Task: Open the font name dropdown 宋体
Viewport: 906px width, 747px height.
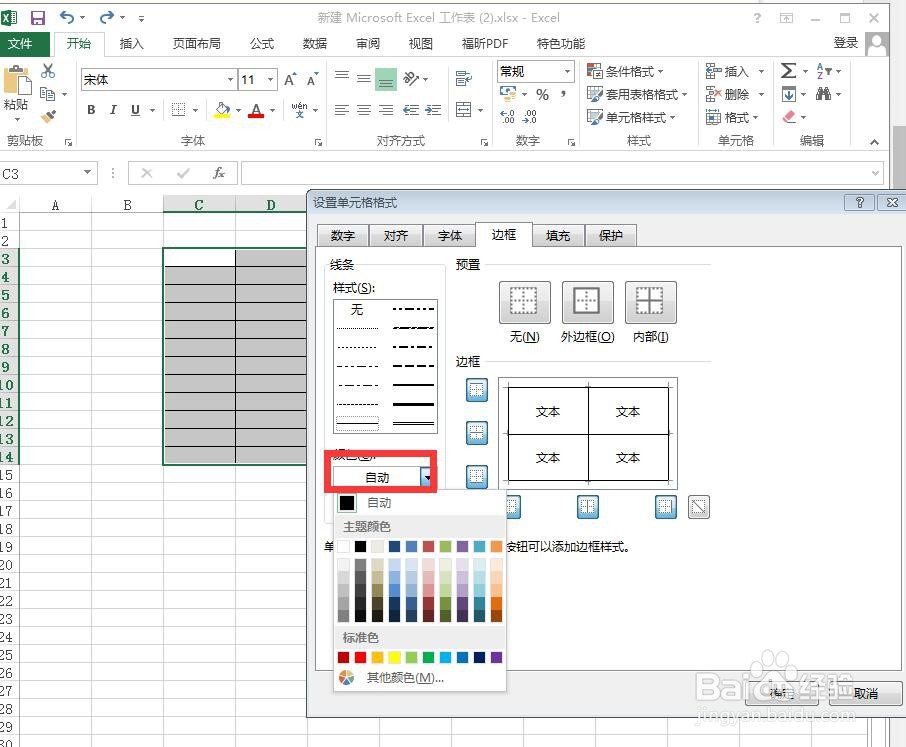Action: (231, 80)
